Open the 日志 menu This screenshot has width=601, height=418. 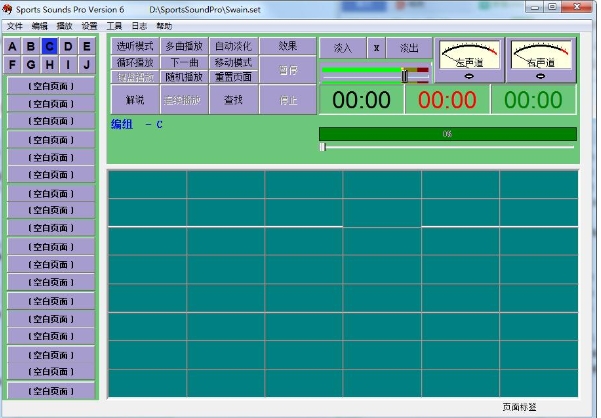139,26
